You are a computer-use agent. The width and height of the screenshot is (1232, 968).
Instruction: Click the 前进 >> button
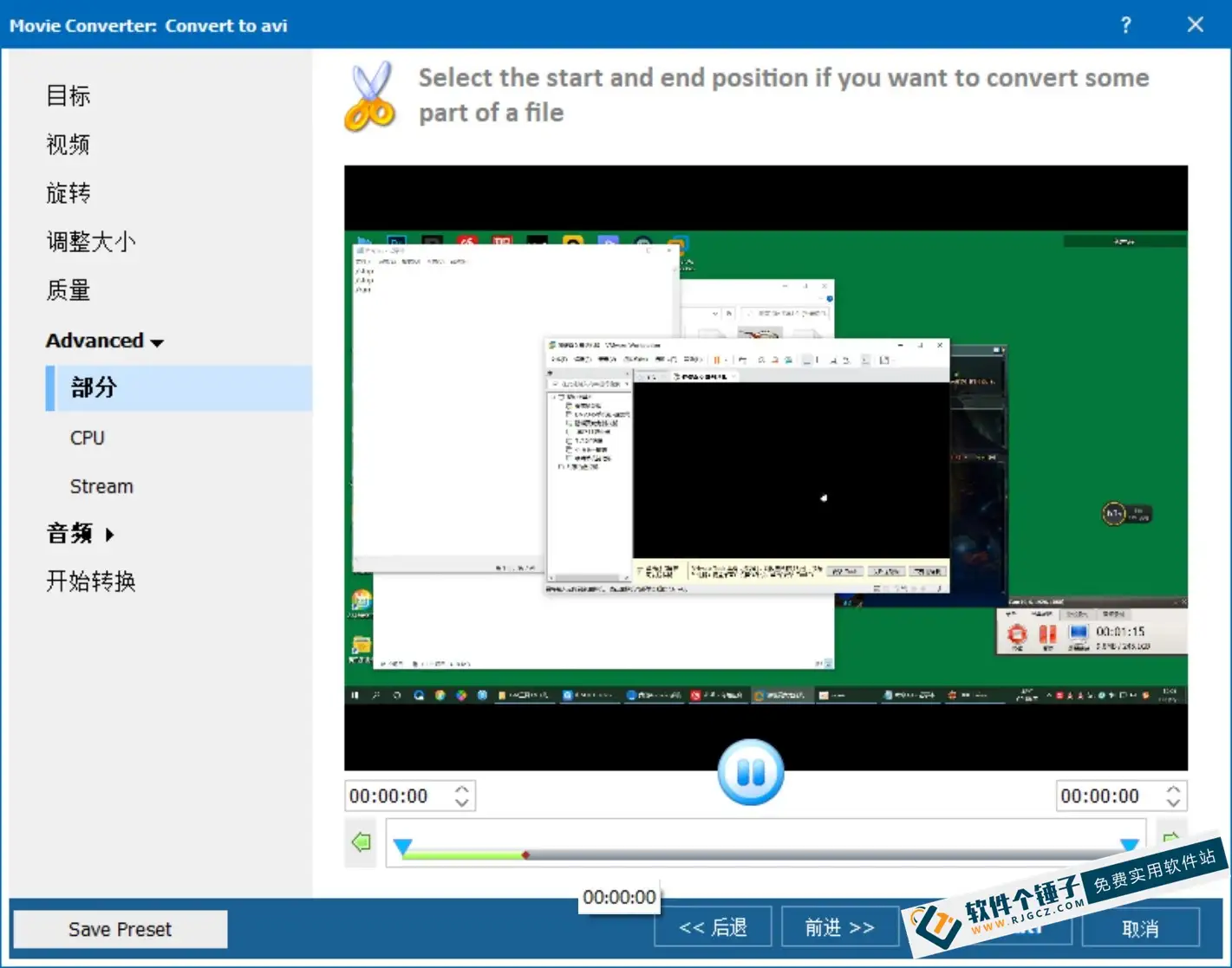[x=839, y=928]
